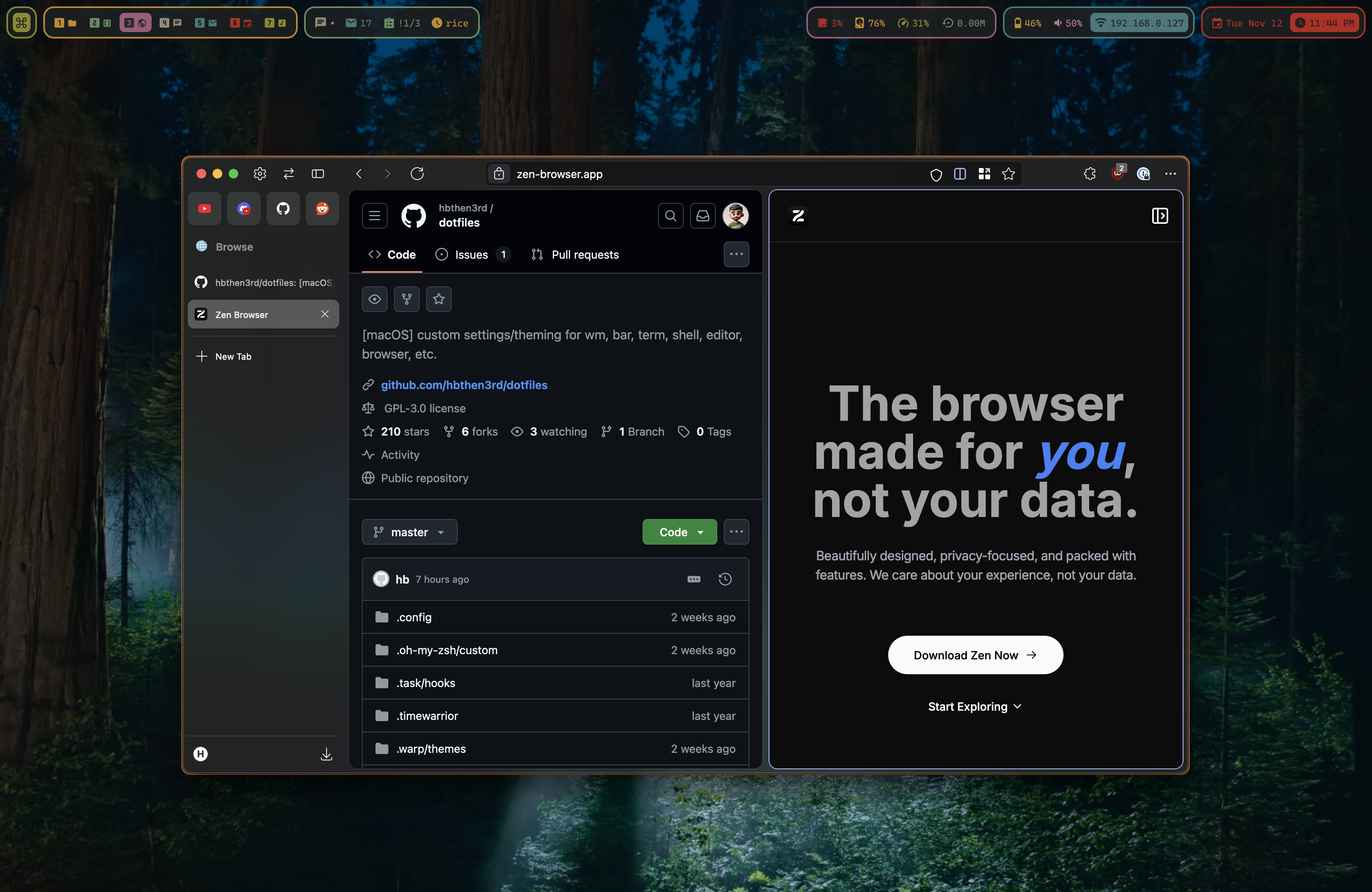Viewport: 1372px width, 892px height.
Task: Expand the latest commit message details
Action: point(694,579)
